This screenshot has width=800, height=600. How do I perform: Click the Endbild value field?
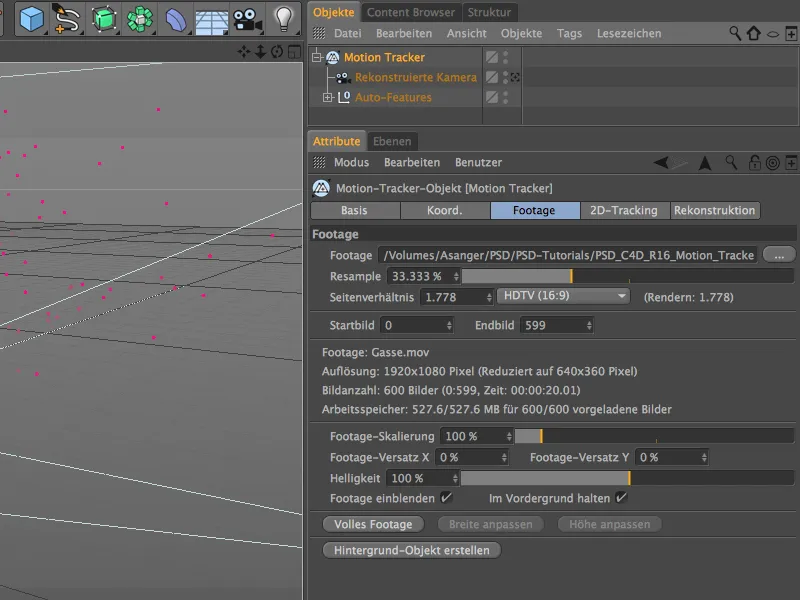coord(556,326)
